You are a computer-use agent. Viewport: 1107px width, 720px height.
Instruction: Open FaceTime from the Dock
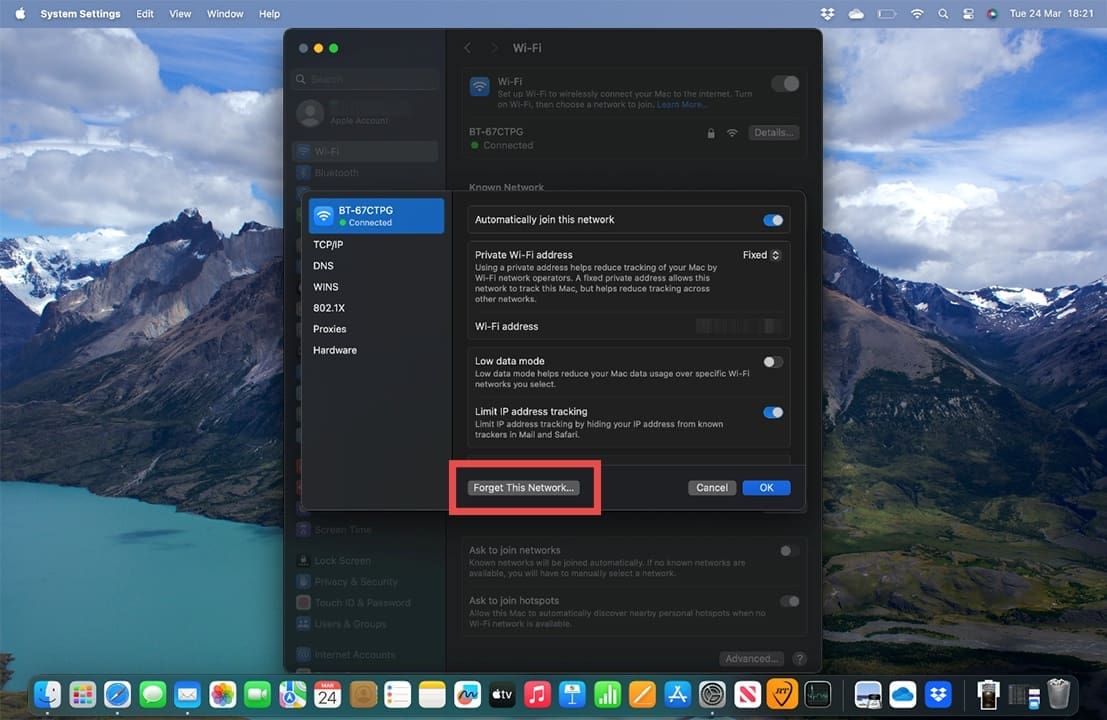[x=257, y=695]
